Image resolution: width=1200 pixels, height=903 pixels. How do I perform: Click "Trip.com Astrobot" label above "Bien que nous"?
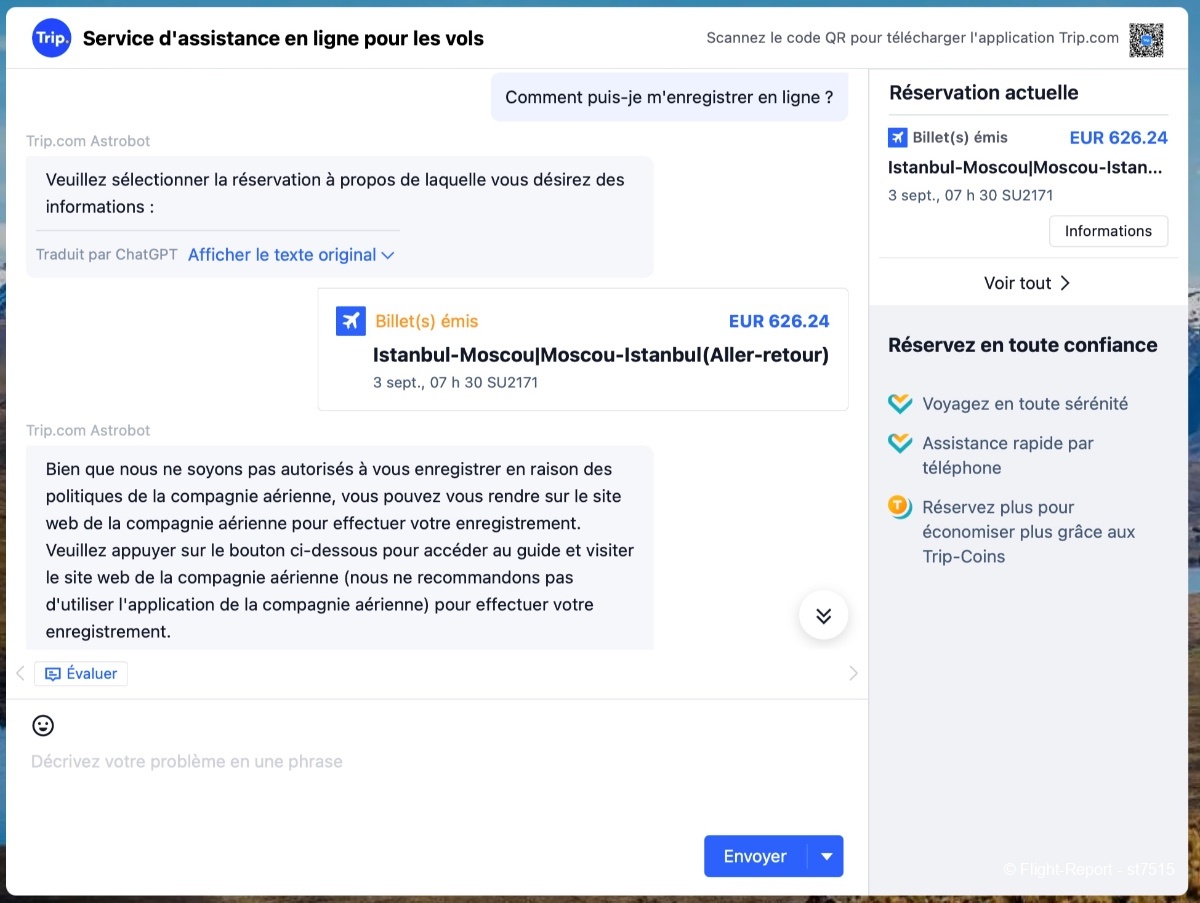point(88,430)
